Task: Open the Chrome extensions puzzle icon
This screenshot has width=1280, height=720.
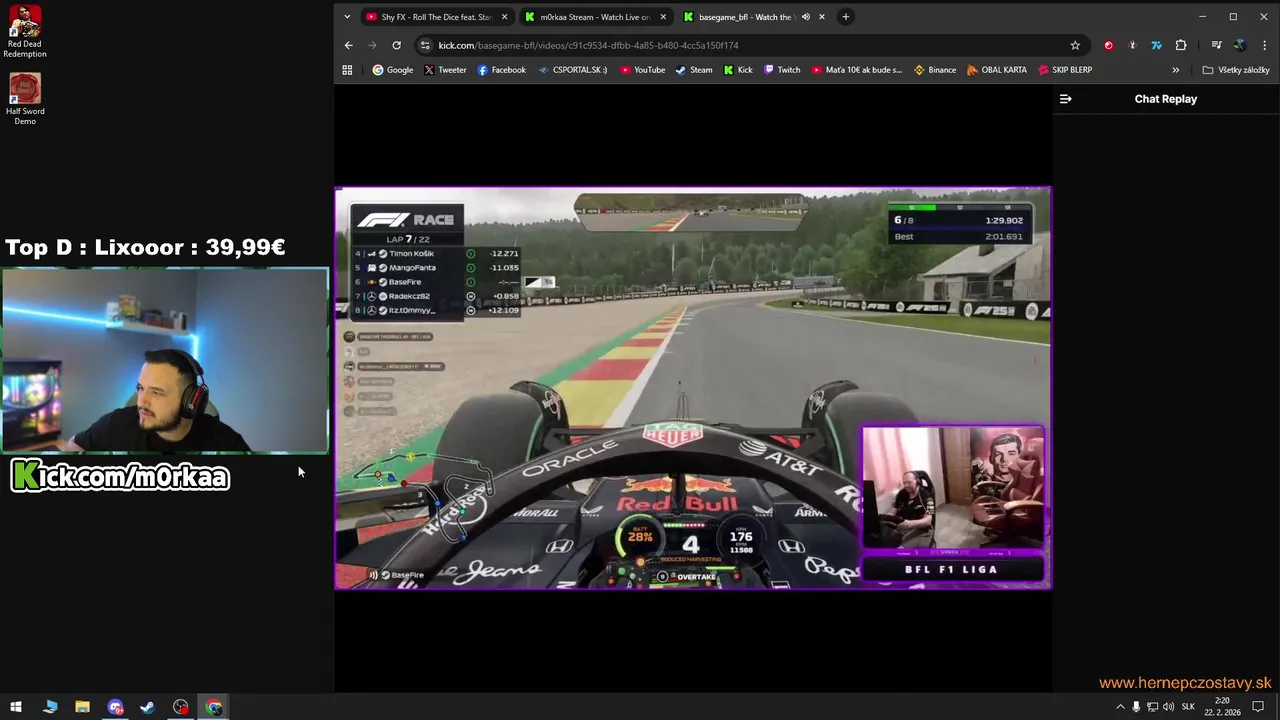Action: [1181, 45]
